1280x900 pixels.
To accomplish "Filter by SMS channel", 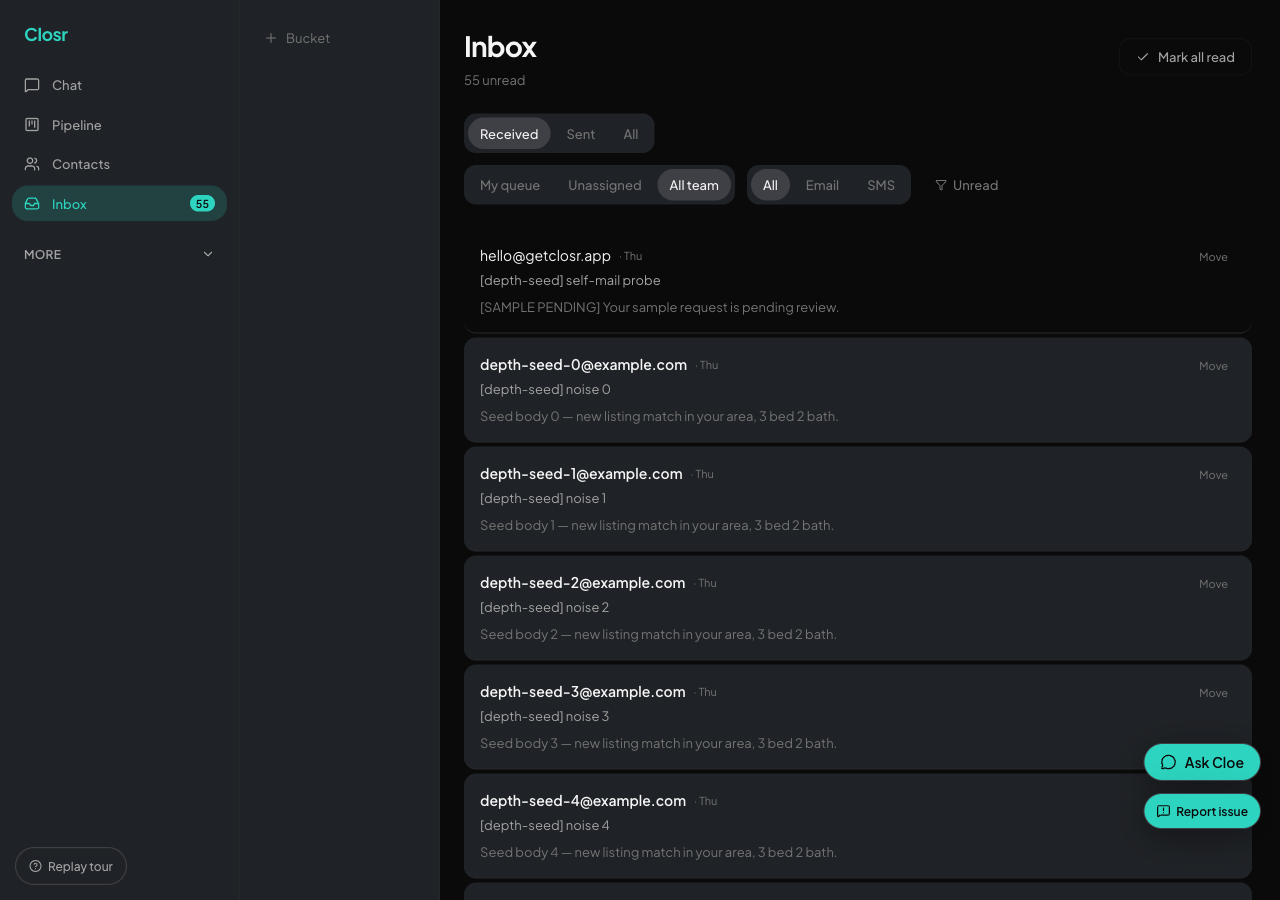I will (881, 185).
